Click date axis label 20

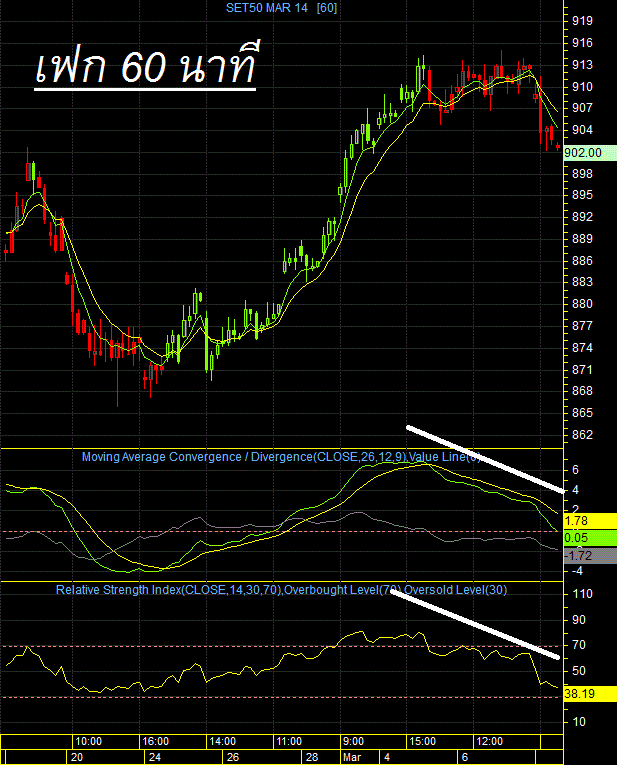[77, 757]
